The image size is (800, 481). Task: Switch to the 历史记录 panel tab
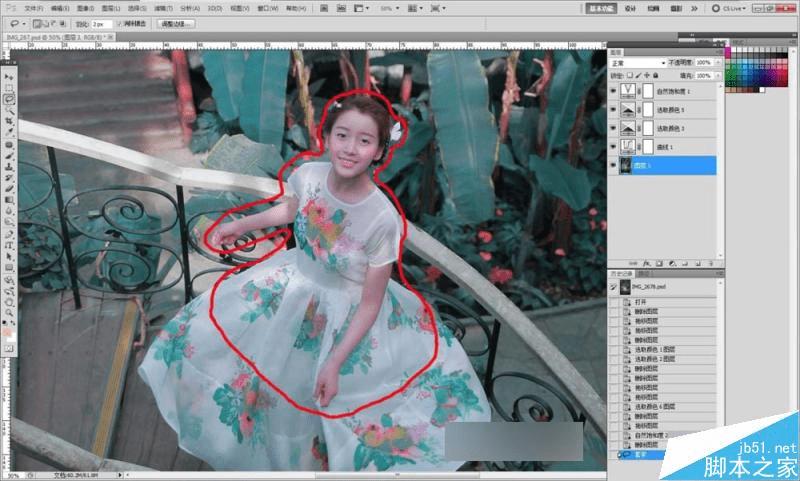pos(621,274)
